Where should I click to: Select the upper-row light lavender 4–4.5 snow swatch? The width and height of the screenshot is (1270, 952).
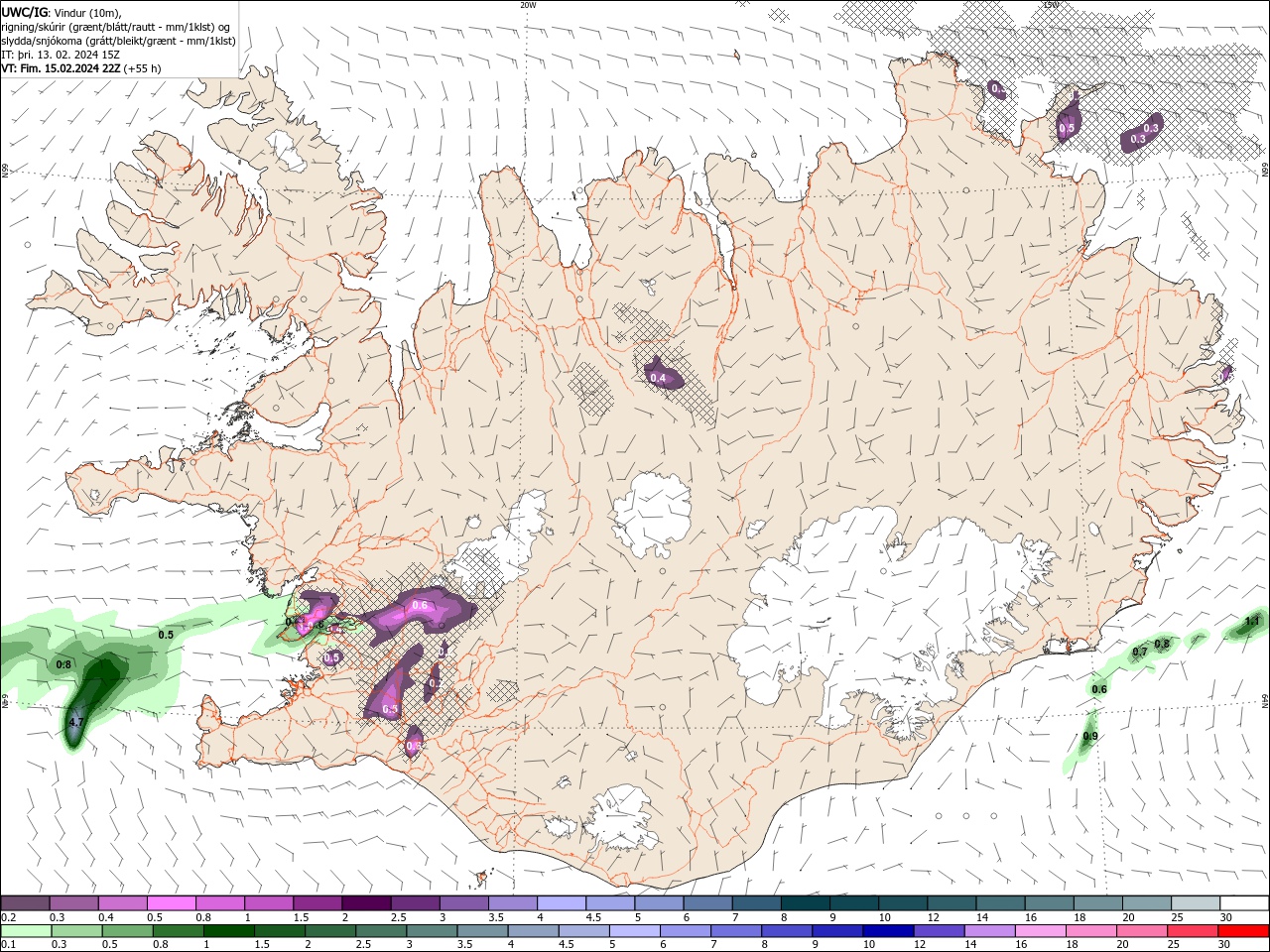562,903
